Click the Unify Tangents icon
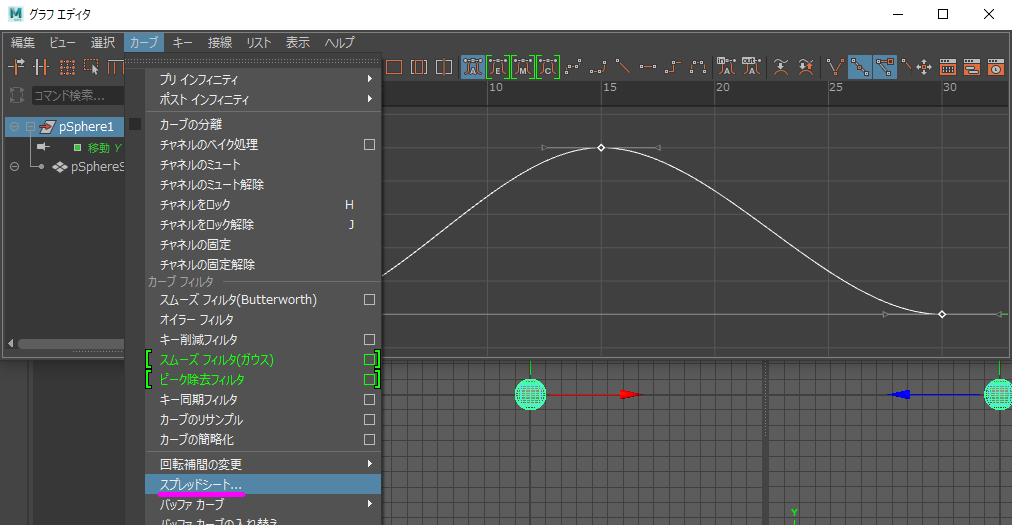This screenshot has height=525, width=1012. click(860, 67)
